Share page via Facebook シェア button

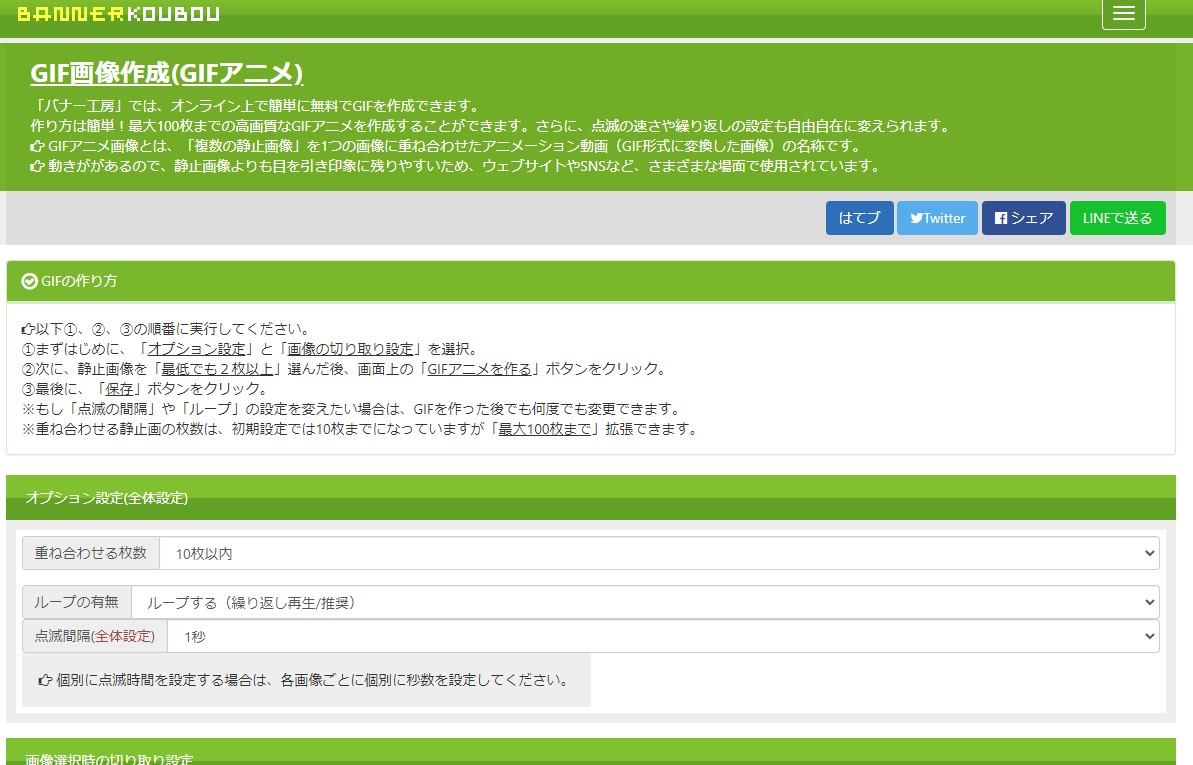point(1023,218)
